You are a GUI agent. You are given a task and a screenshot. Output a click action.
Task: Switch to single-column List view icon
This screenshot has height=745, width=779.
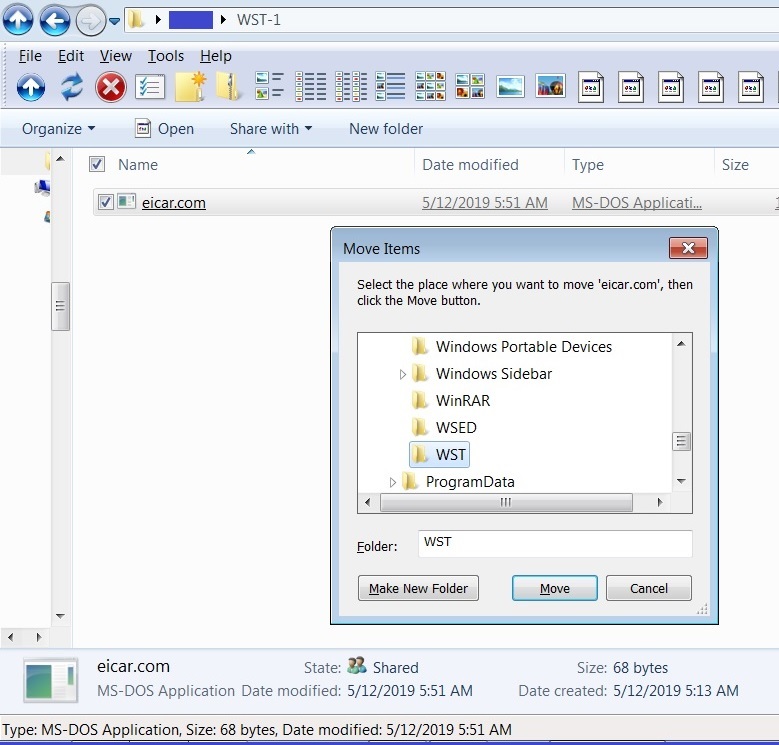pyautogui.click(x=311, y=86)
